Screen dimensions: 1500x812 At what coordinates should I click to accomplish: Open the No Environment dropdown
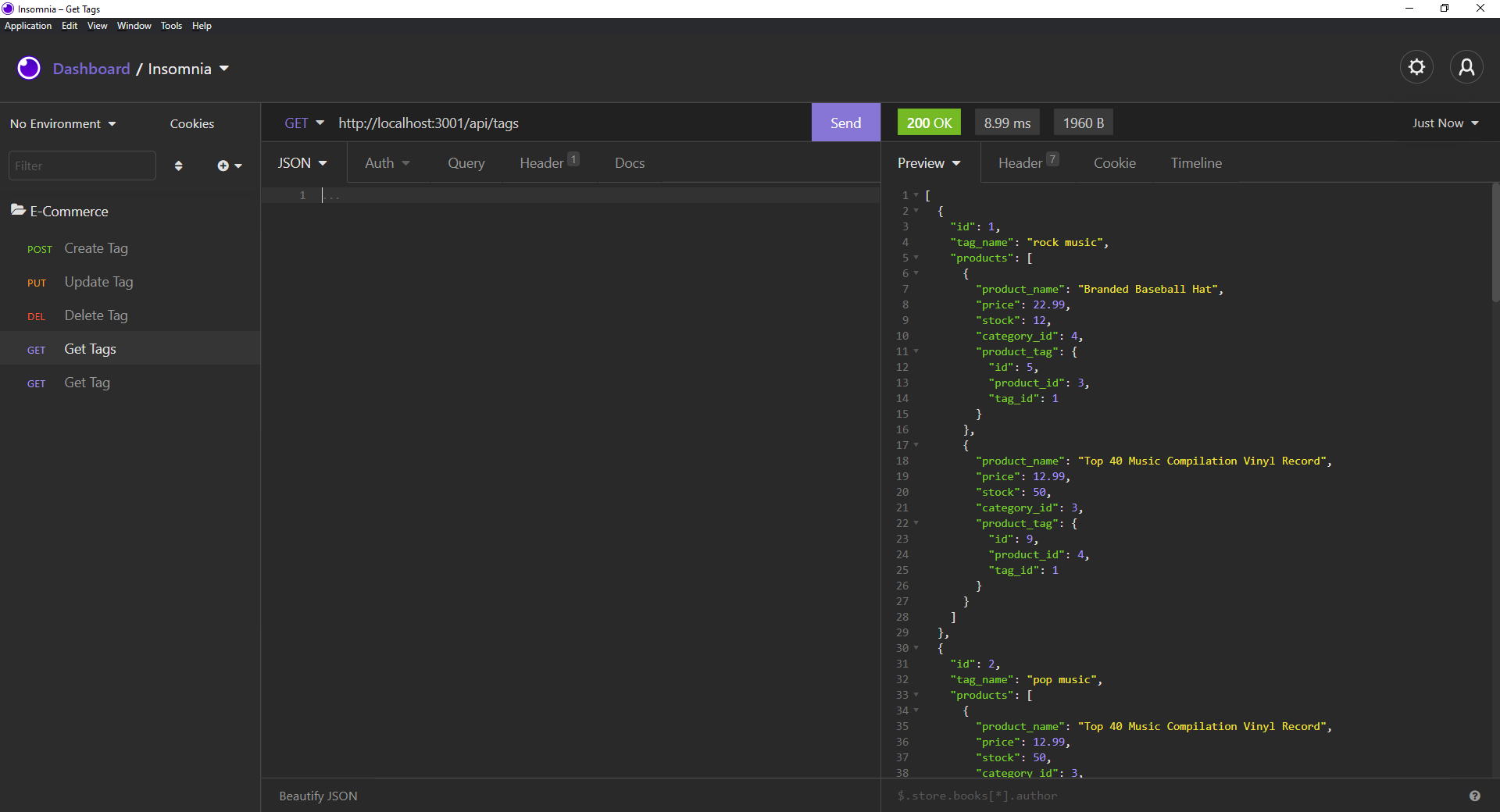coord(62,123)
